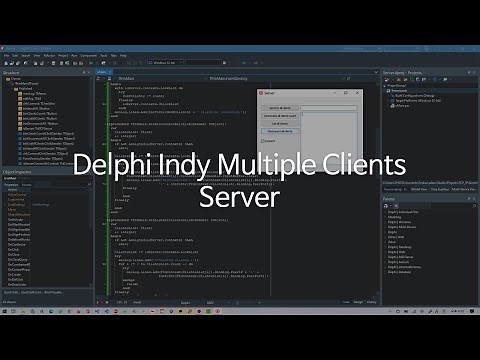The image size is (480, 360).
Task: Switch to the Code view tab at bottom
Action: (x=346, y=302)
